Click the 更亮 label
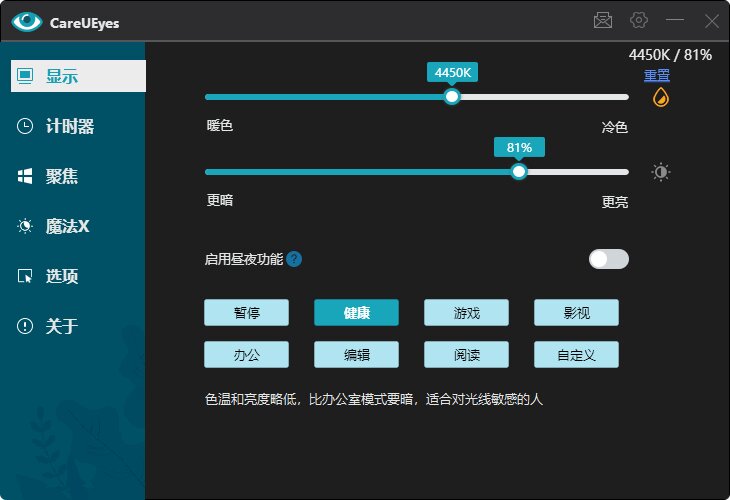 [x=615, y=202]
